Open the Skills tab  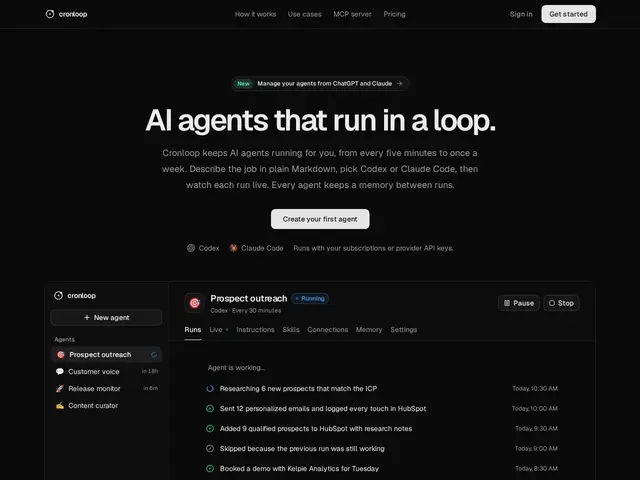pyautogui.click(x=291, y=329)
